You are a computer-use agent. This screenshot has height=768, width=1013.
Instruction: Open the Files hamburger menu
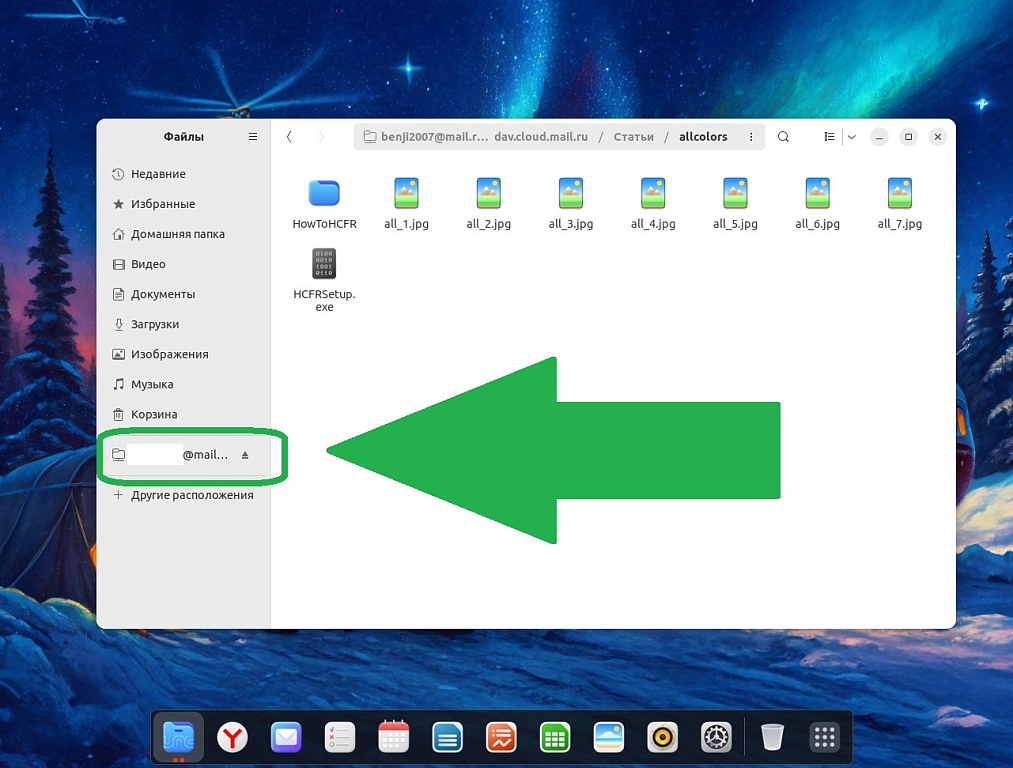pos(253,137)
